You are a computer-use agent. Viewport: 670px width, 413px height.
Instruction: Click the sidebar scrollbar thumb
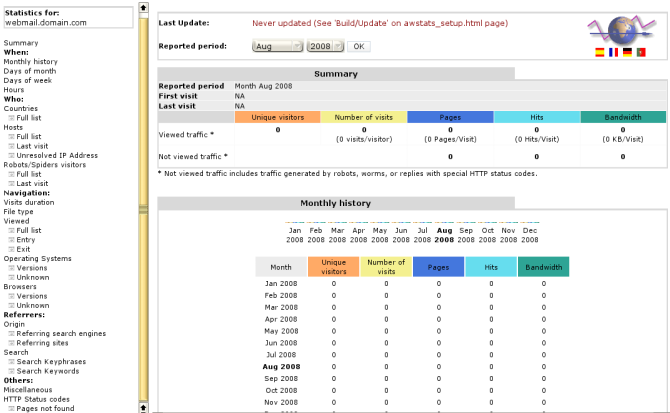click(x=144, y=209)
